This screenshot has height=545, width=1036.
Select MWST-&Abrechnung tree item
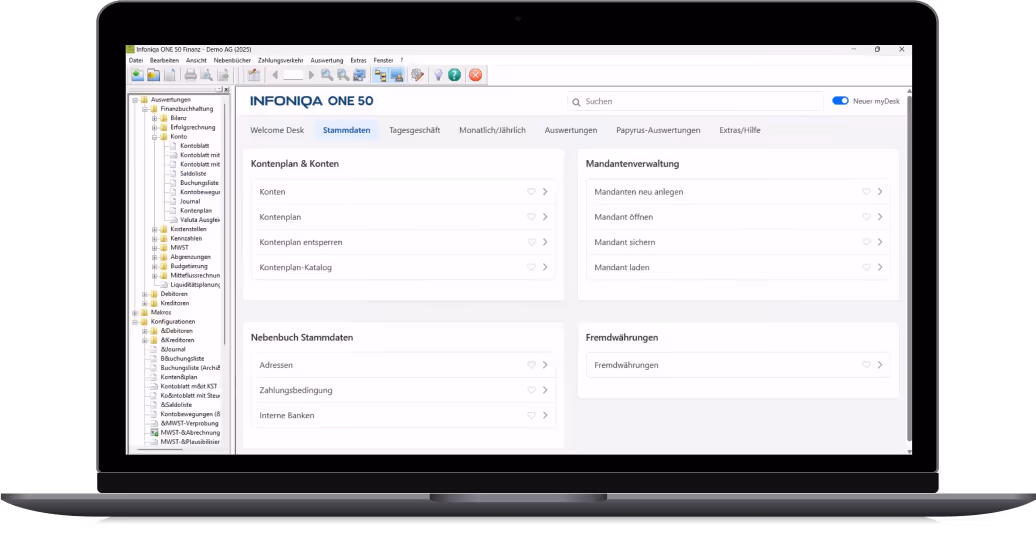coord(190,433)
